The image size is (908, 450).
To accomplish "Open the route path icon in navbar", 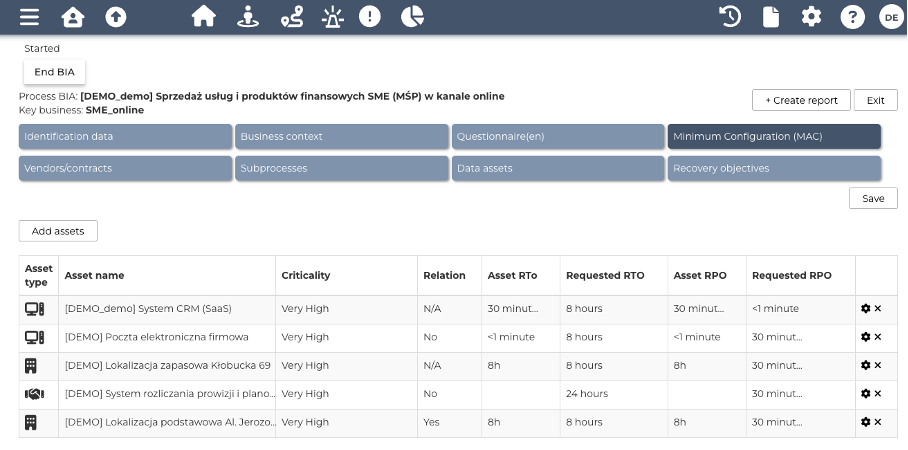I will tap(291, 17).
